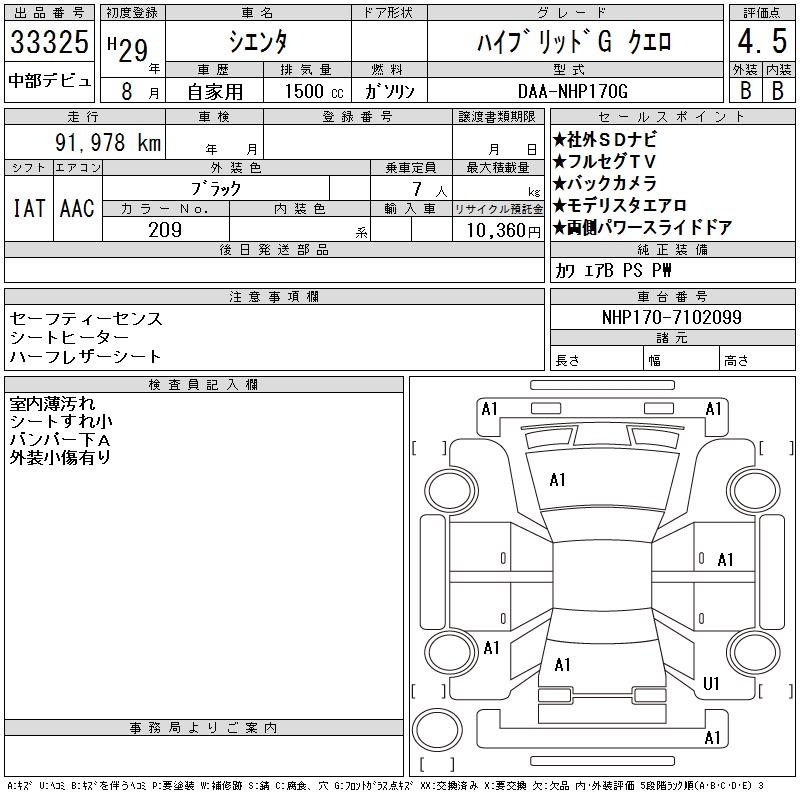This screenshot has height=800, width=800.
Task: Select the fuel type ガソリン
Action: [390, 91]
